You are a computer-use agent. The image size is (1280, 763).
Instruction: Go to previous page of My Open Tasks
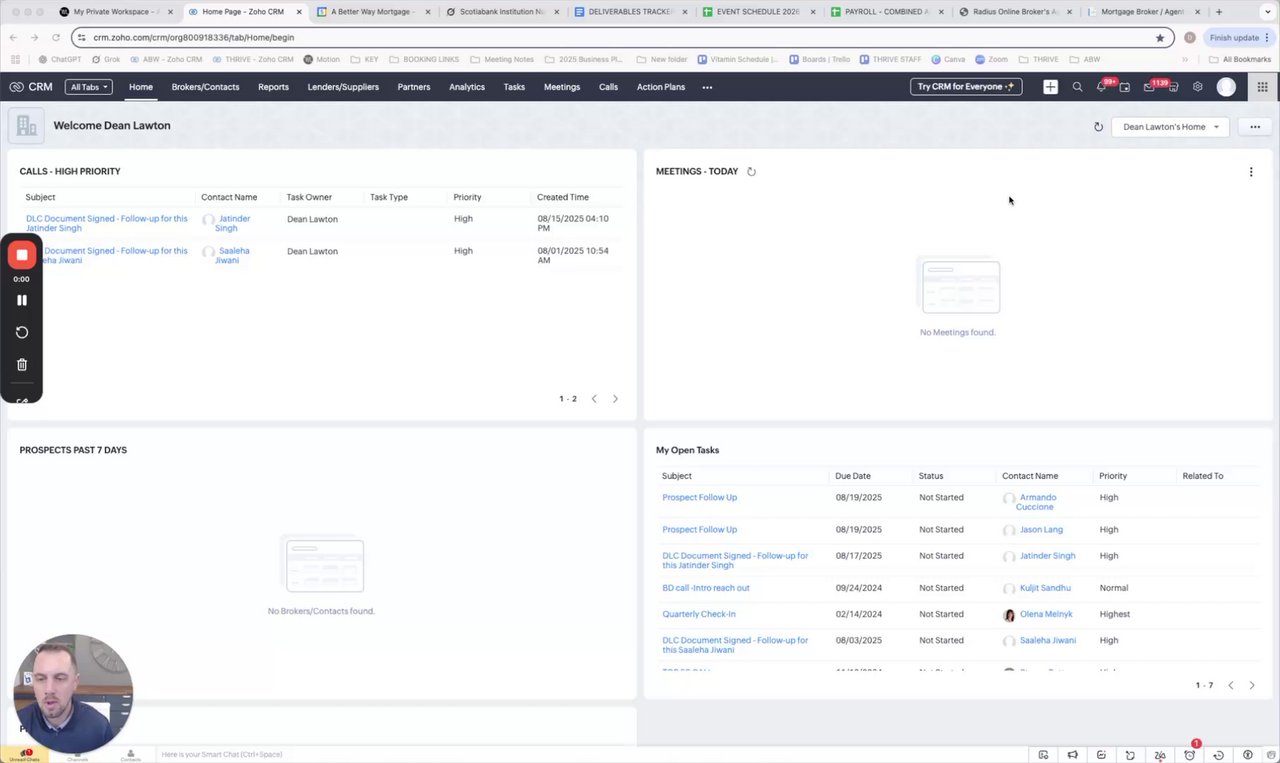[x=1231, y=685]
